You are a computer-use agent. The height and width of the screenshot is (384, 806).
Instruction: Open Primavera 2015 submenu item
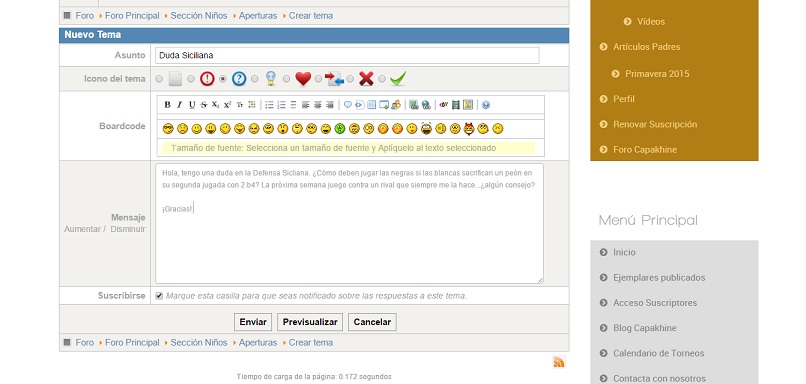click(657, 74)
